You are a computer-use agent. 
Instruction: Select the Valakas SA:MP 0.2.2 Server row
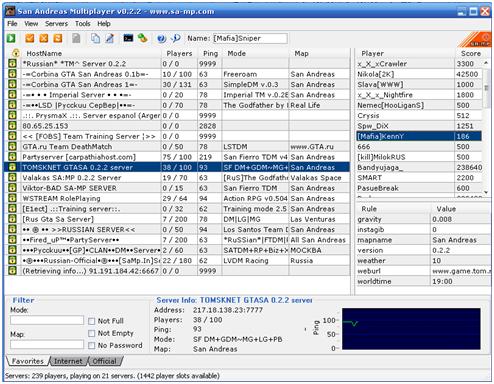tap(177, 178)
